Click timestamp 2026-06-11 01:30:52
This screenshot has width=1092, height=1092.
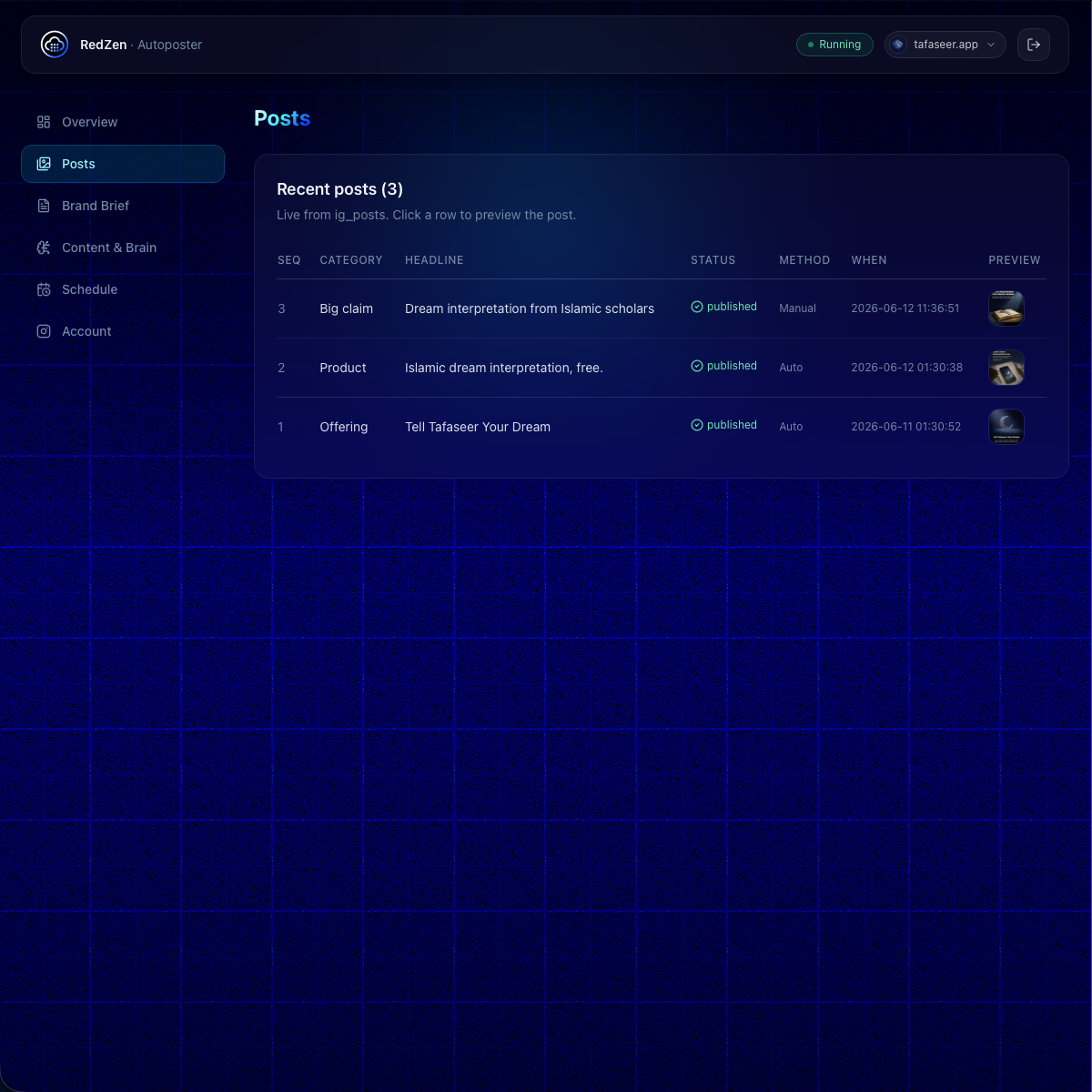(x=906, y=427)
